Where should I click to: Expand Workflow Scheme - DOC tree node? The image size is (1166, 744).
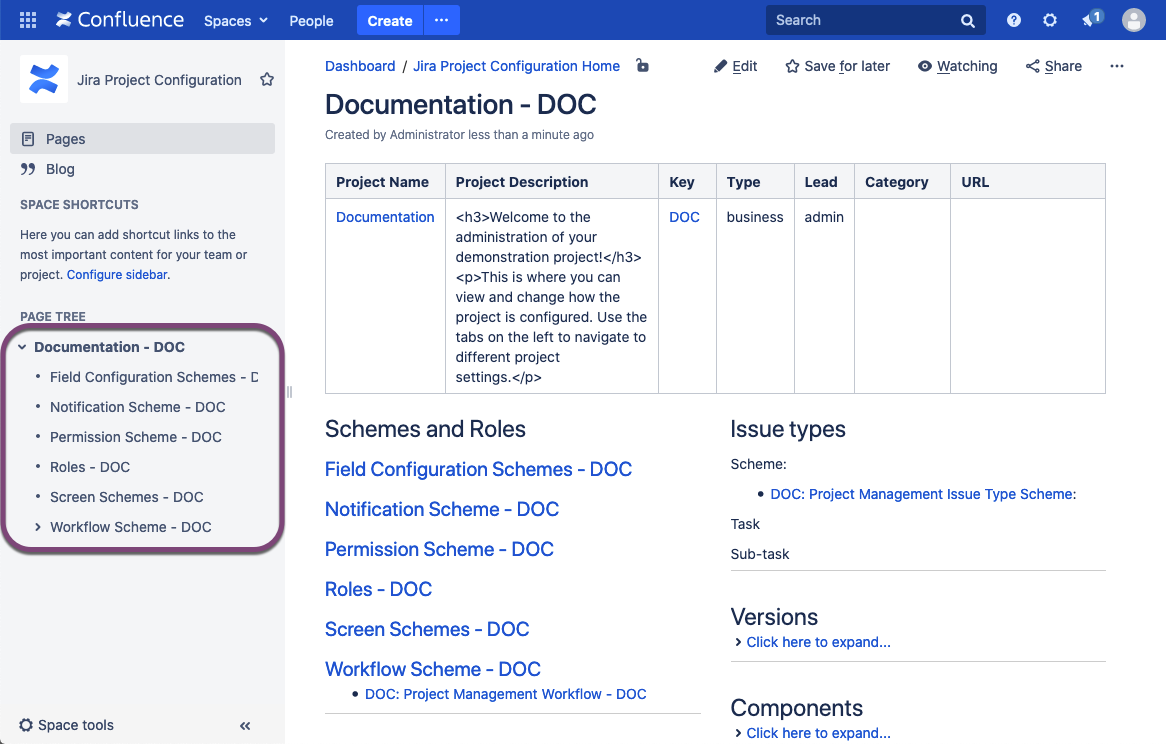pyautogui.click(x=37, y=527)
